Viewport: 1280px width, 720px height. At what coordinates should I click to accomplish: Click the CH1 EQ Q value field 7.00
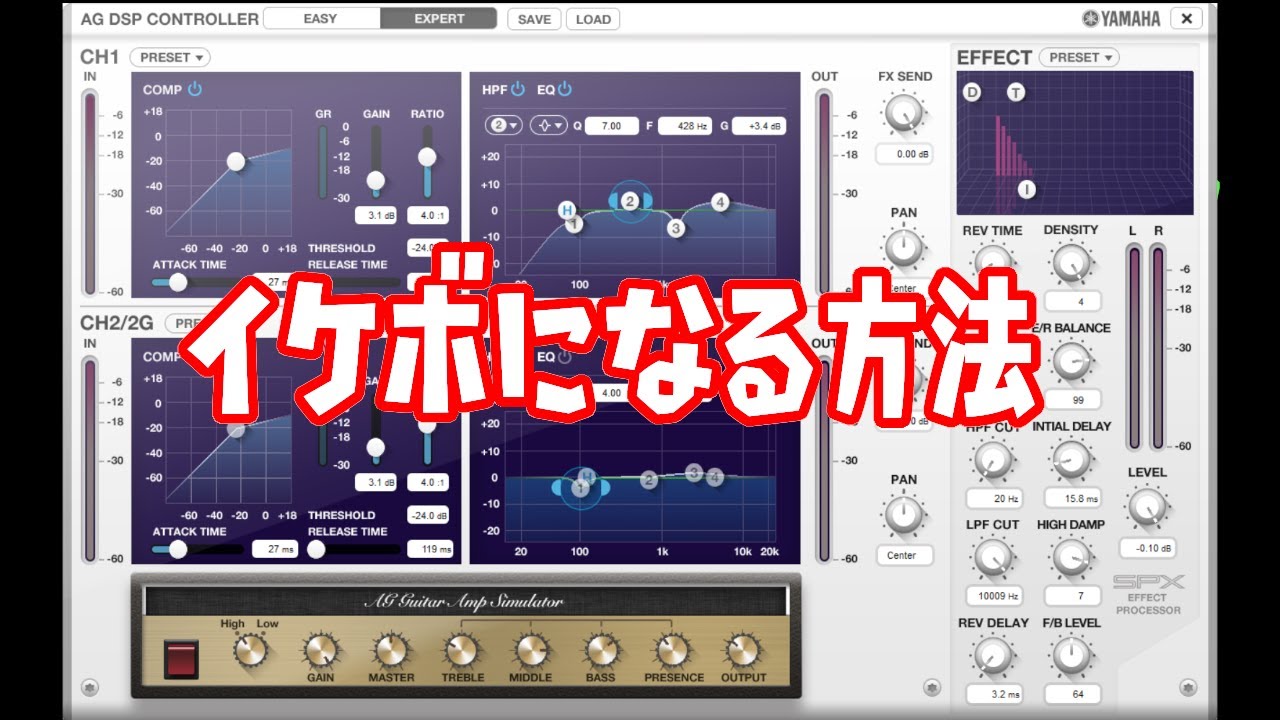click(611, 126)
